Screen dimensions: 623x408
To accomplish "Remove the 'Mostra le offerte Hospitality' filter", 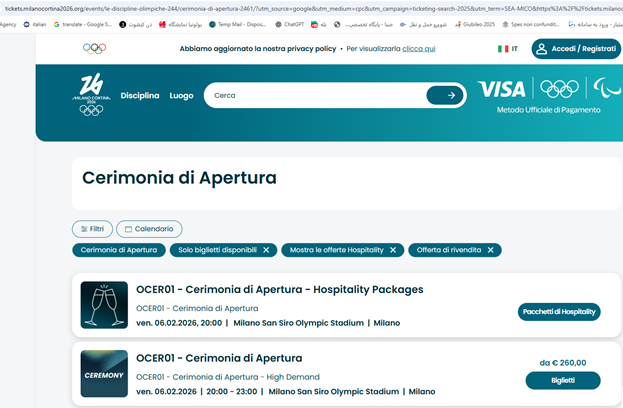I will [393, 250].
